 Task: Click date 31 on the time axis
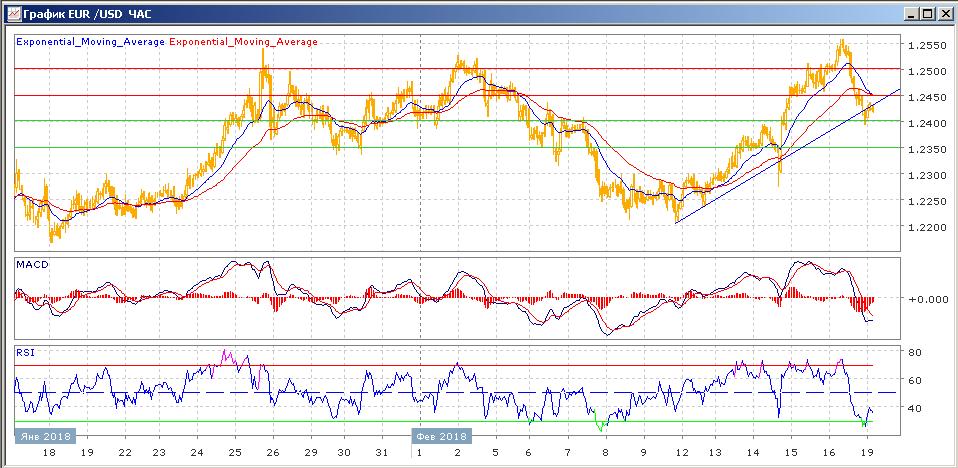point(382,453)
